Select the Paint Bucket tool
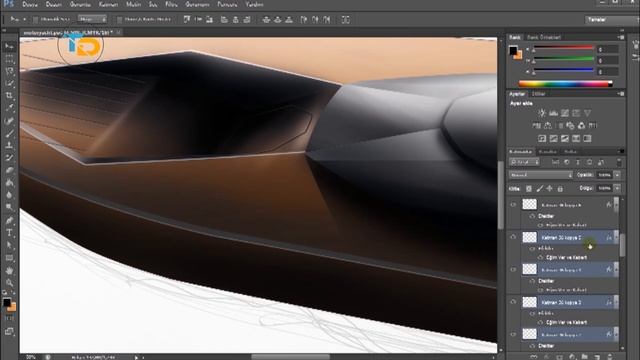This screenshot has width=640, height=360. (9, 182)
